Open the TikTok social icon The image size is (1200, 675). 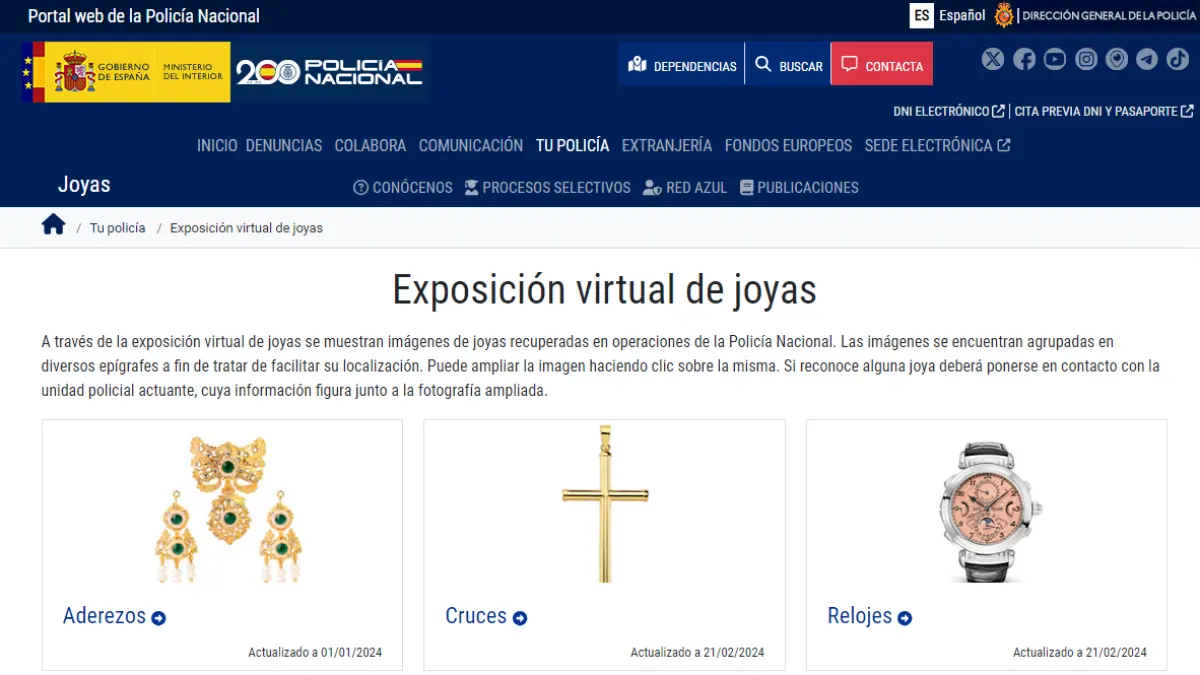click(x=1178, y=60)
